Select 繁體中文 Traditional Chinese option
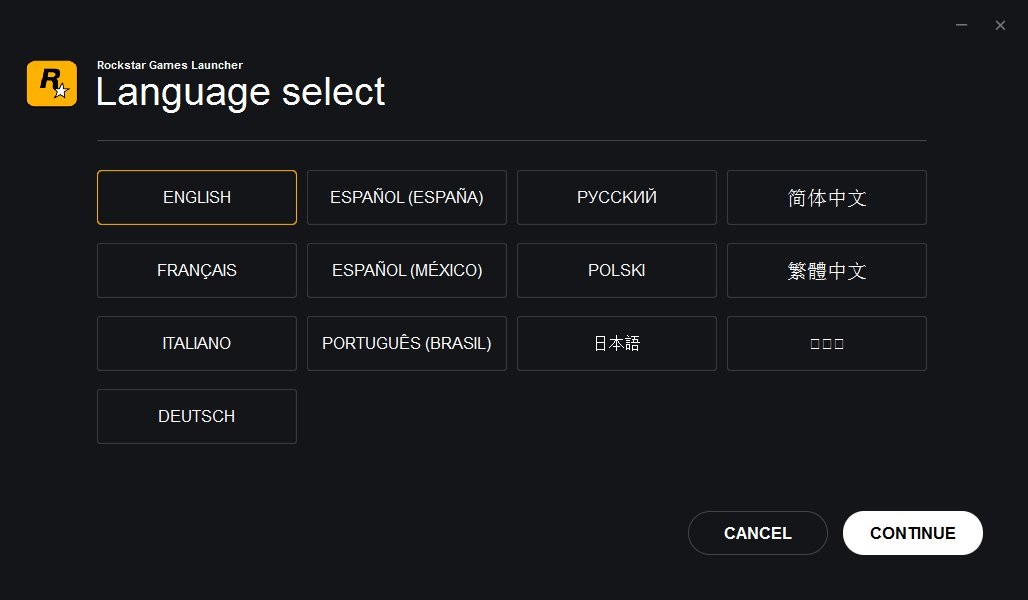Screen dimensions: 1028x600 pos(827,271)
